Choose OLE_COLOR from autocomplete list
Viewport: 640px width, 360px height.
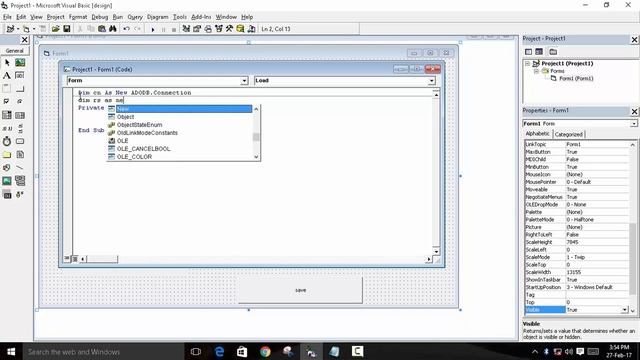tap(180, 157)
